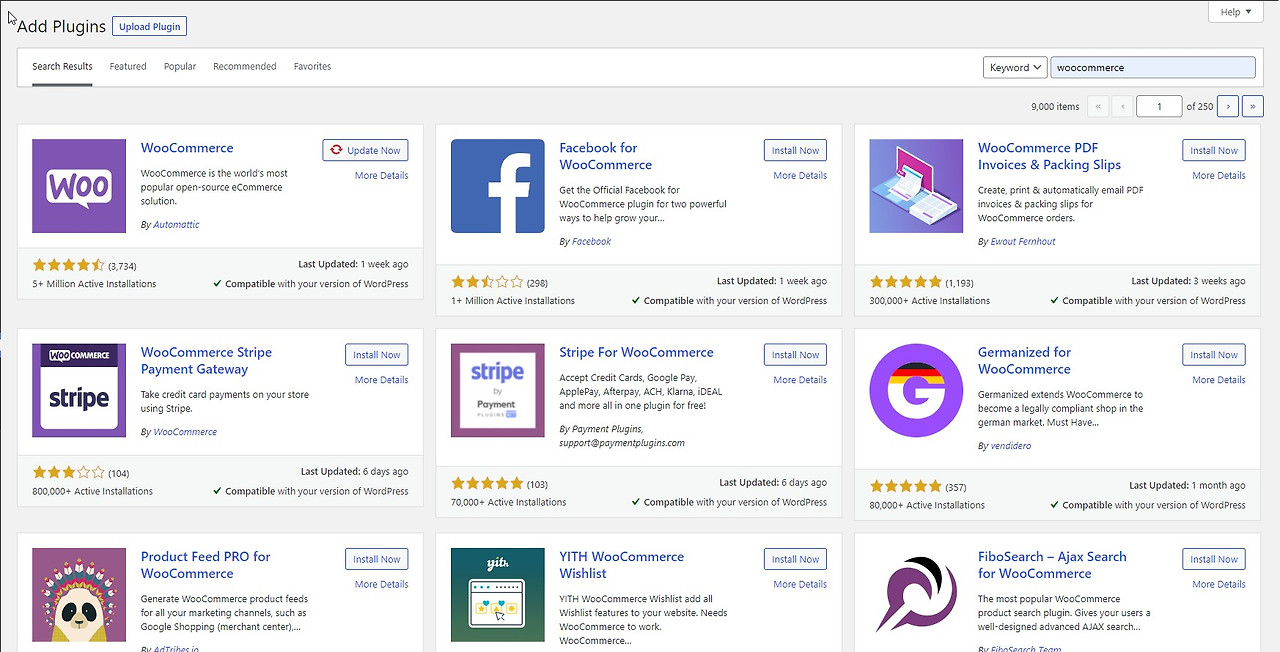Viewport: 1280px width, 652px height.
Task: Go to the next page of results
Action: point(1227,106)
